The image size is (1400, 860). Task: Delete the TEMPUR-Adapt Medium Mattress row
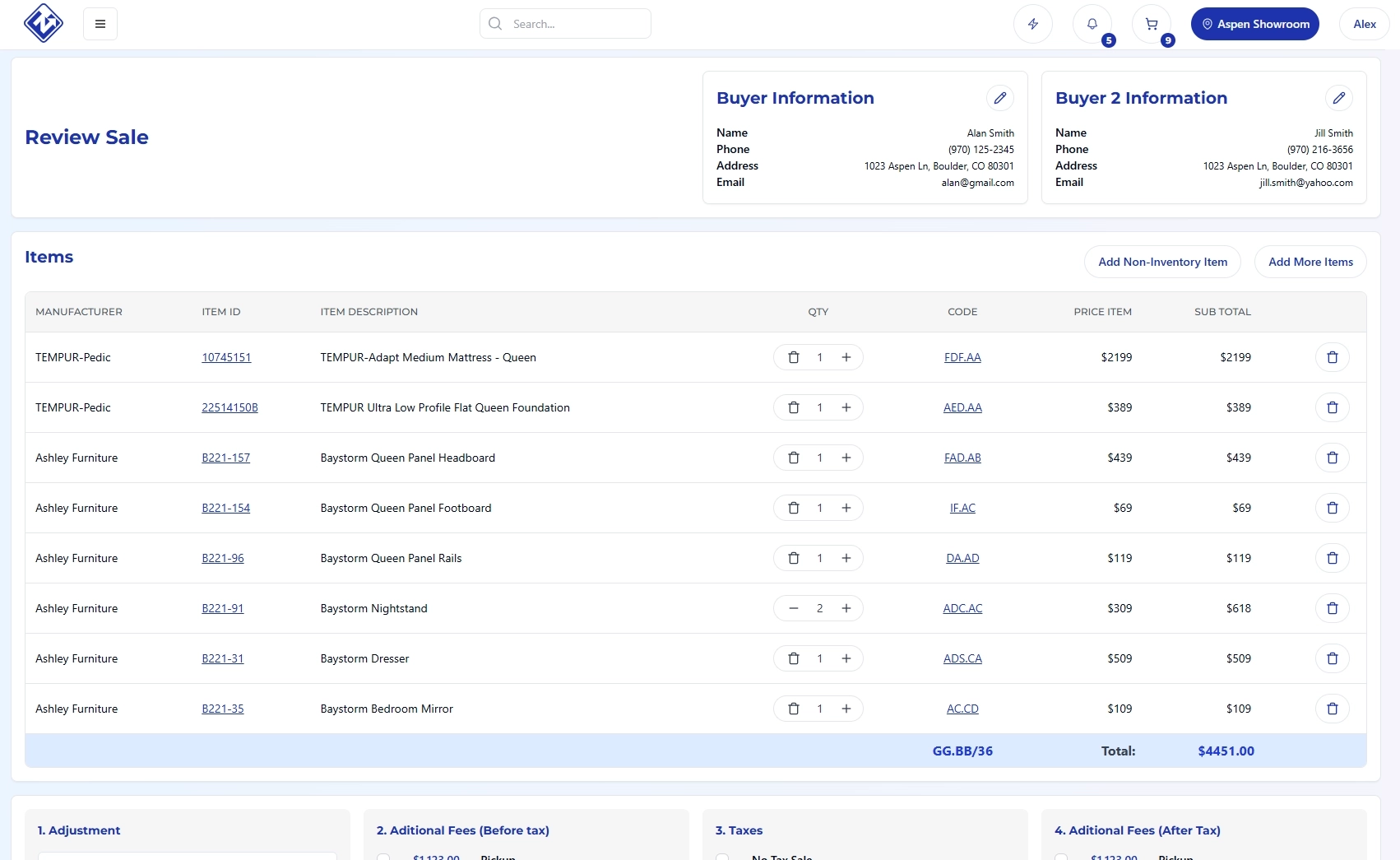click(1333, 357)
